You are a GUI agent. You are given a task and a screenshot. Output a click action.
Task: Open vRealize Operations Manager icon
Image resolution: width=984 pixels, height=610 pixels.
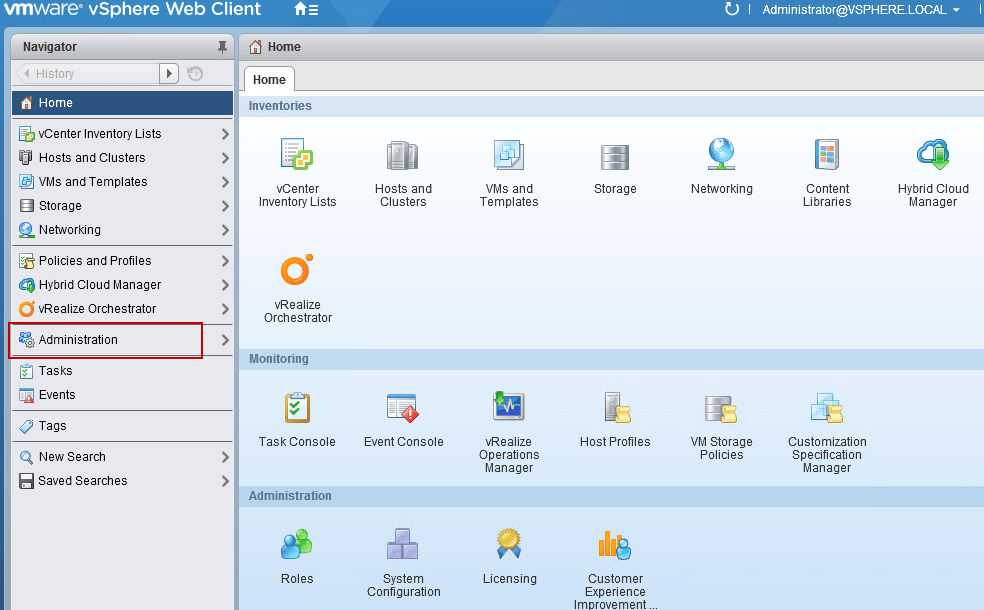pyautogui.click(x=509, y=408)
